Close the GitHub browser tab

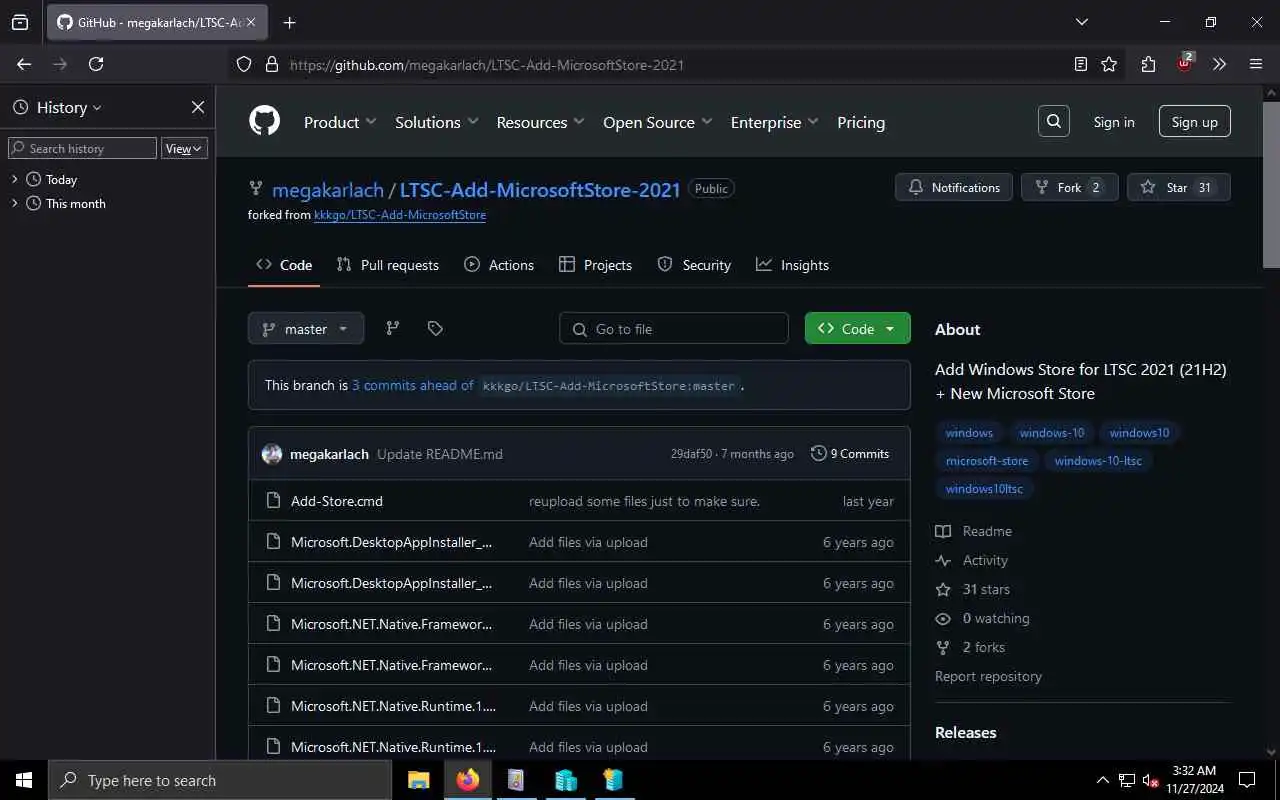250,22
